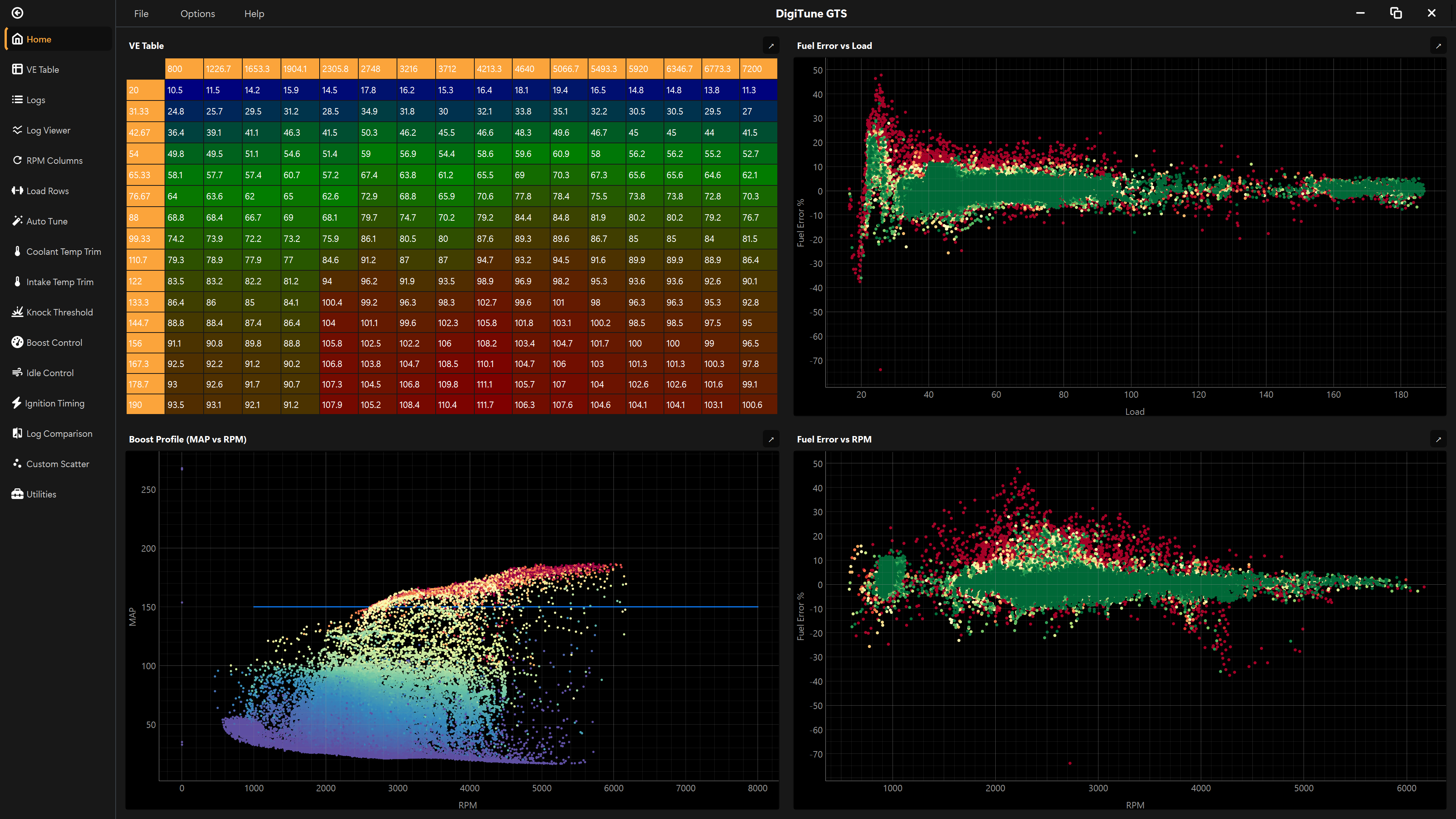Viewport: 1456px width, 819px height.
Task: Select the 5066.7 RPM column header
Action: (569, 68)
